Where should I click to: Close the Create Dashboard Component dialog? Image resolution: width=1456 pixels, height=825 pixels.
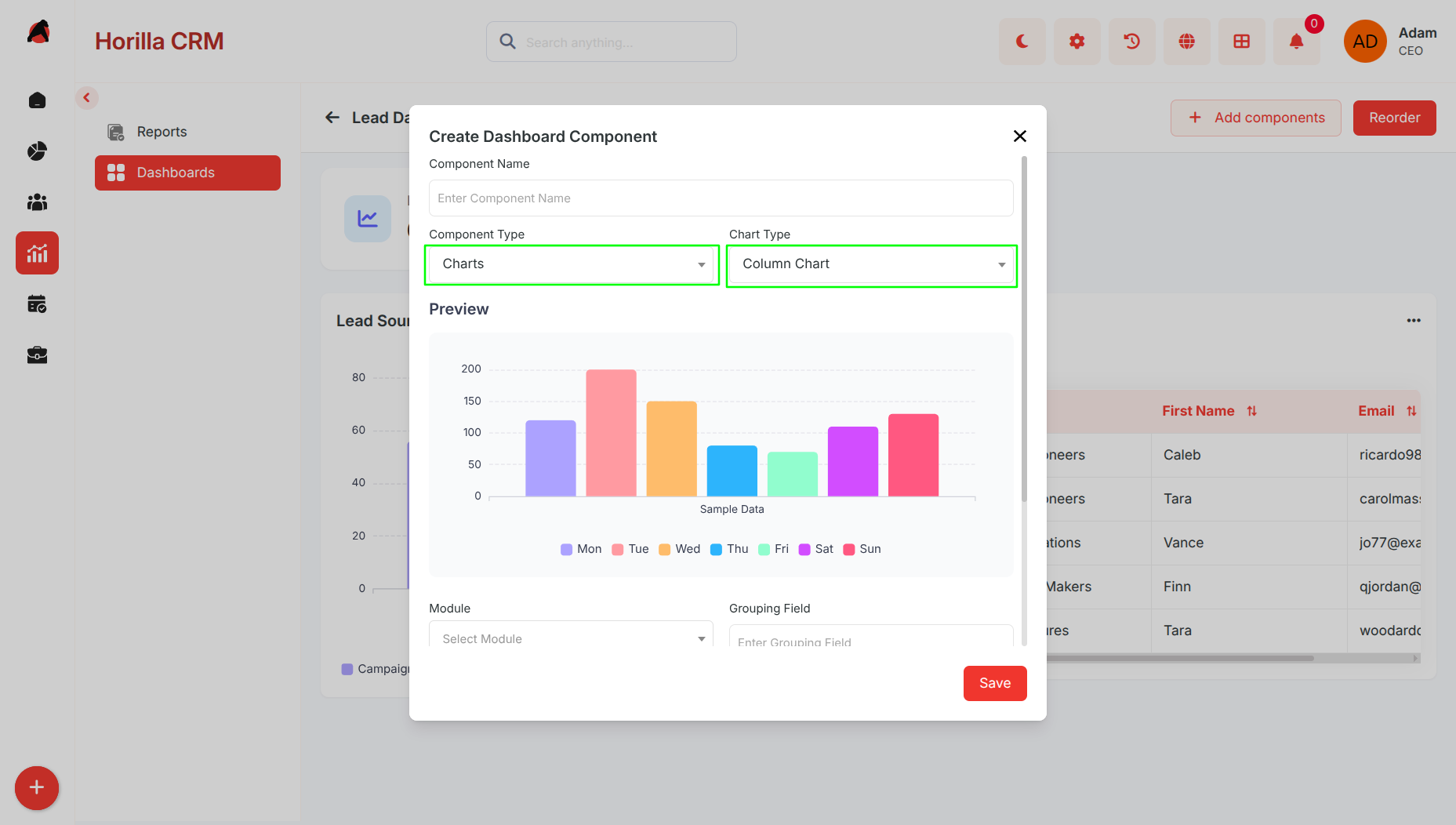pos(1019,136)
